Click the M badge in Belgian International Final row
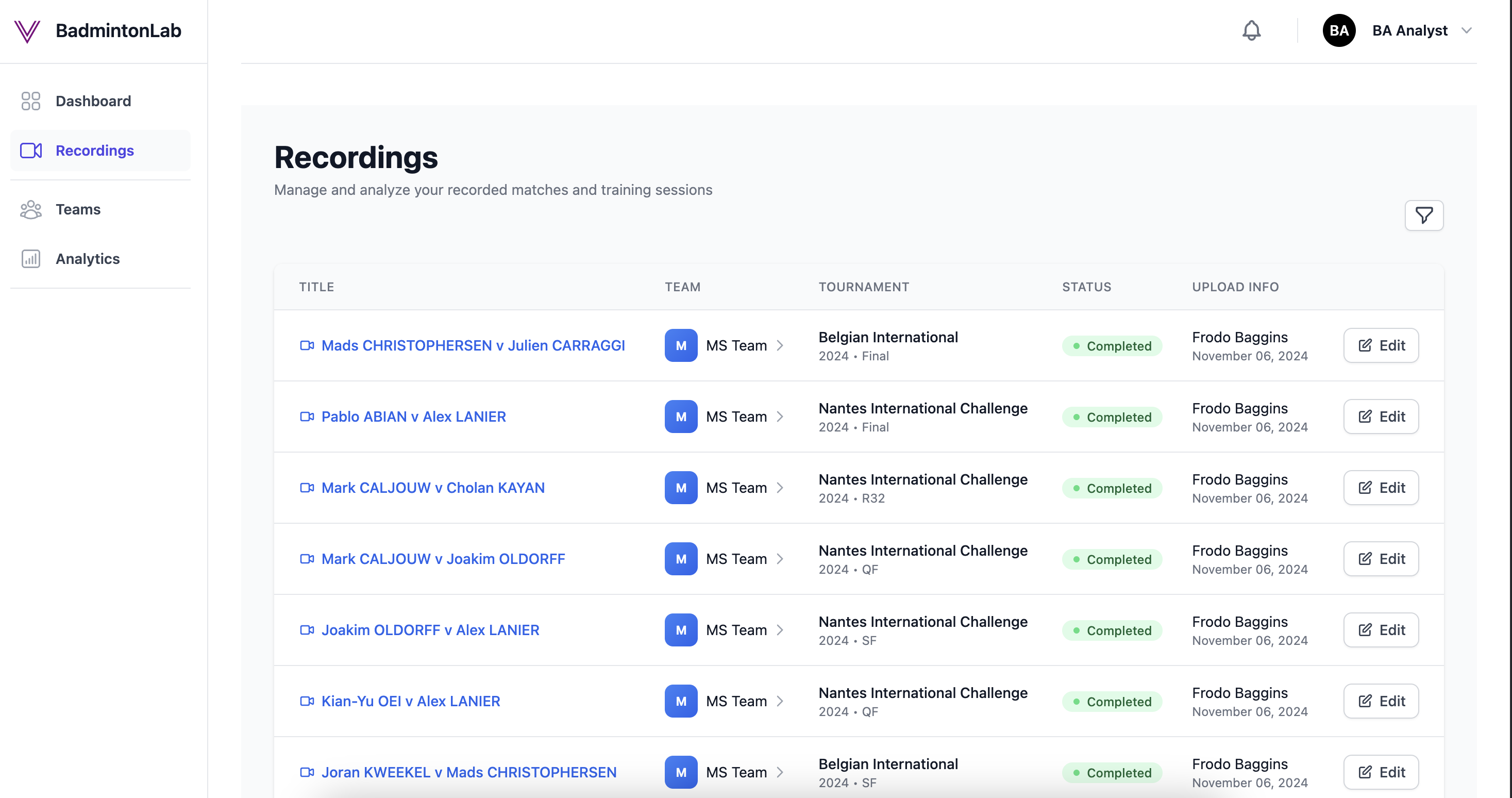Image resolution: width=1512 pixels, height=798 pixels. (x=680, y=345)
